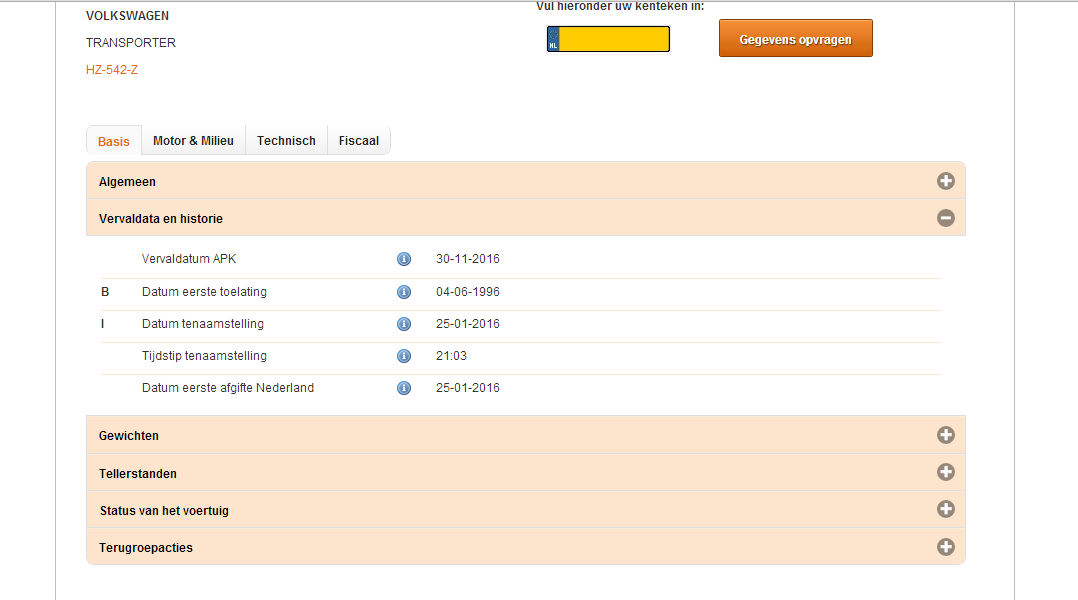Select the Fiscaal tab
Image resolution: width=1078 pixels, height=600 pixels.
pyautogui.click(x=358, y=141)
